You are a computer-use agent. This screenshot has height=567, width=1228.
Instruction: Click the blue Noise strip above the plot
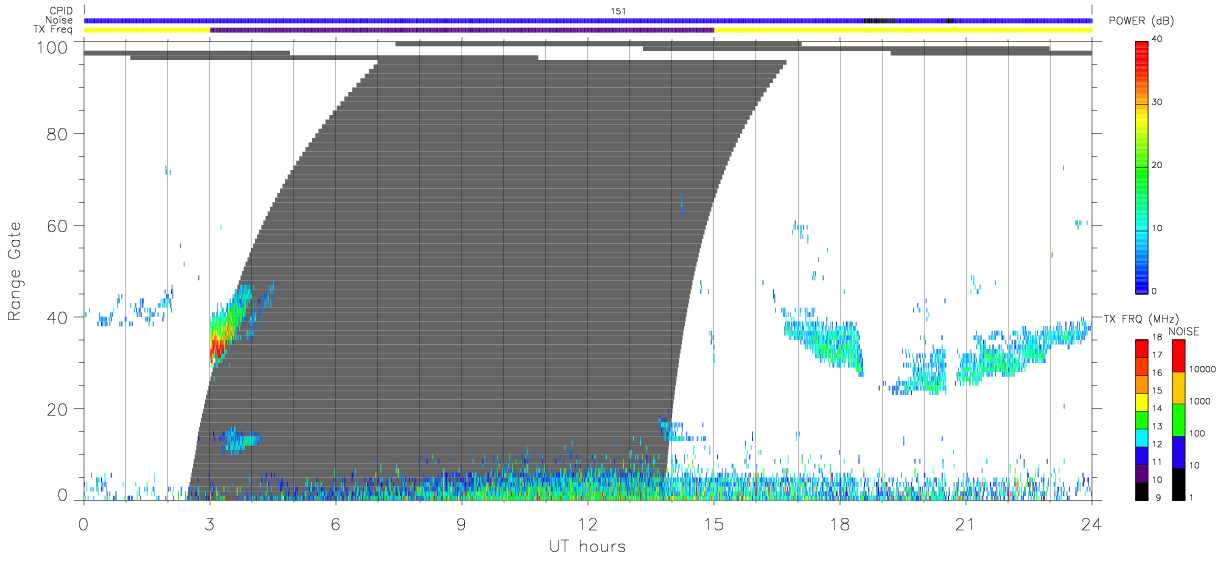588,20
